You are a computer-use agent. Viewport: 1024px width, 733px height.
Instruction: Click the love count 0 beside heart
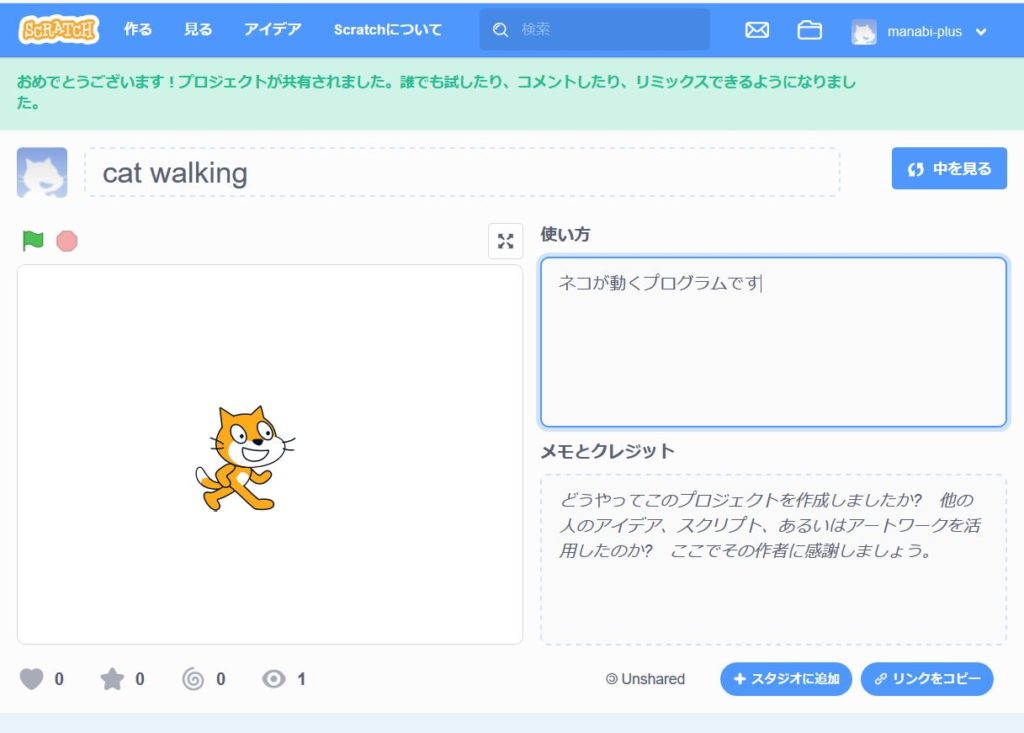pos(59,679)
